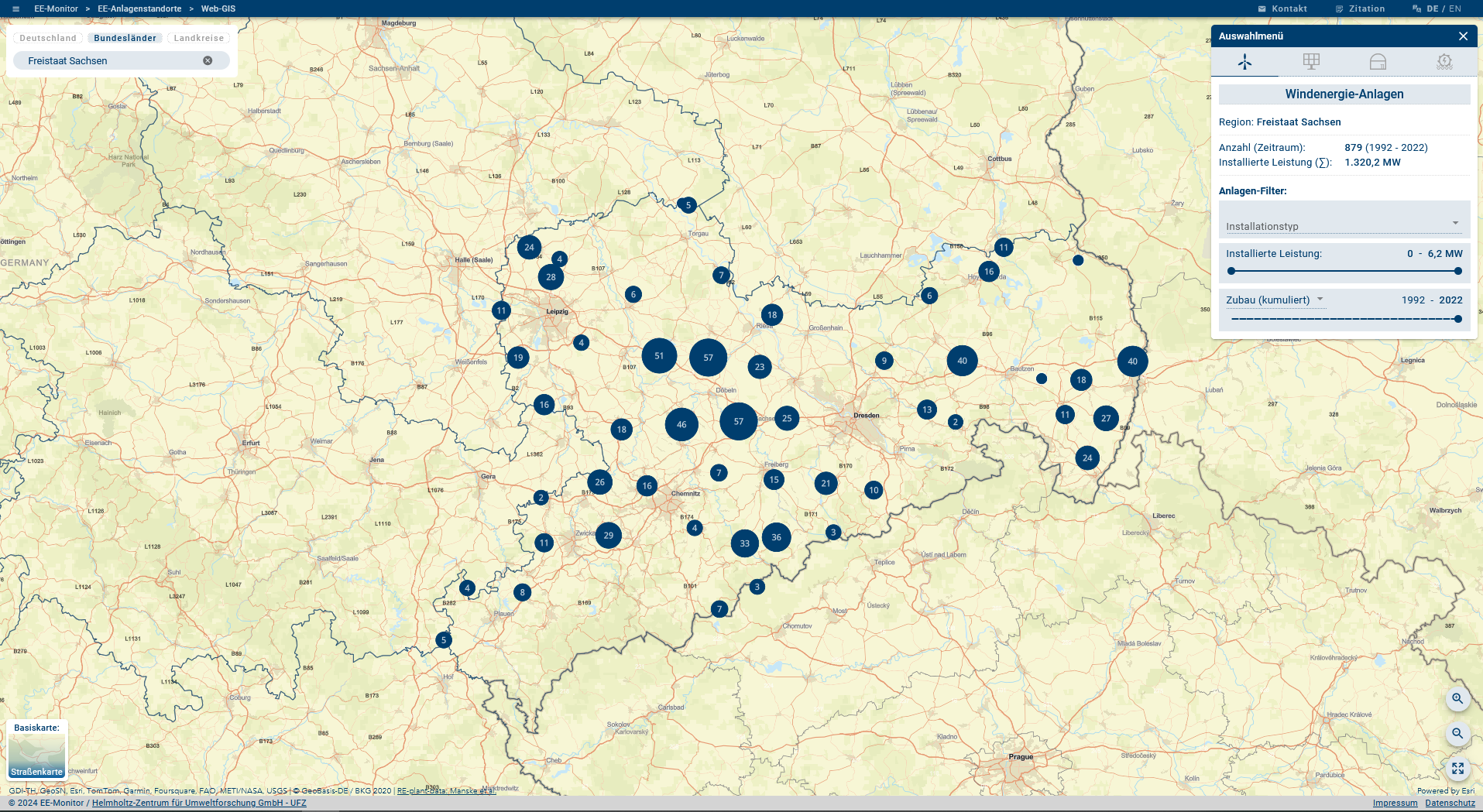Screen dimensions: 1483x812
Task: Switch language to EN
Action: point(1456,9)
